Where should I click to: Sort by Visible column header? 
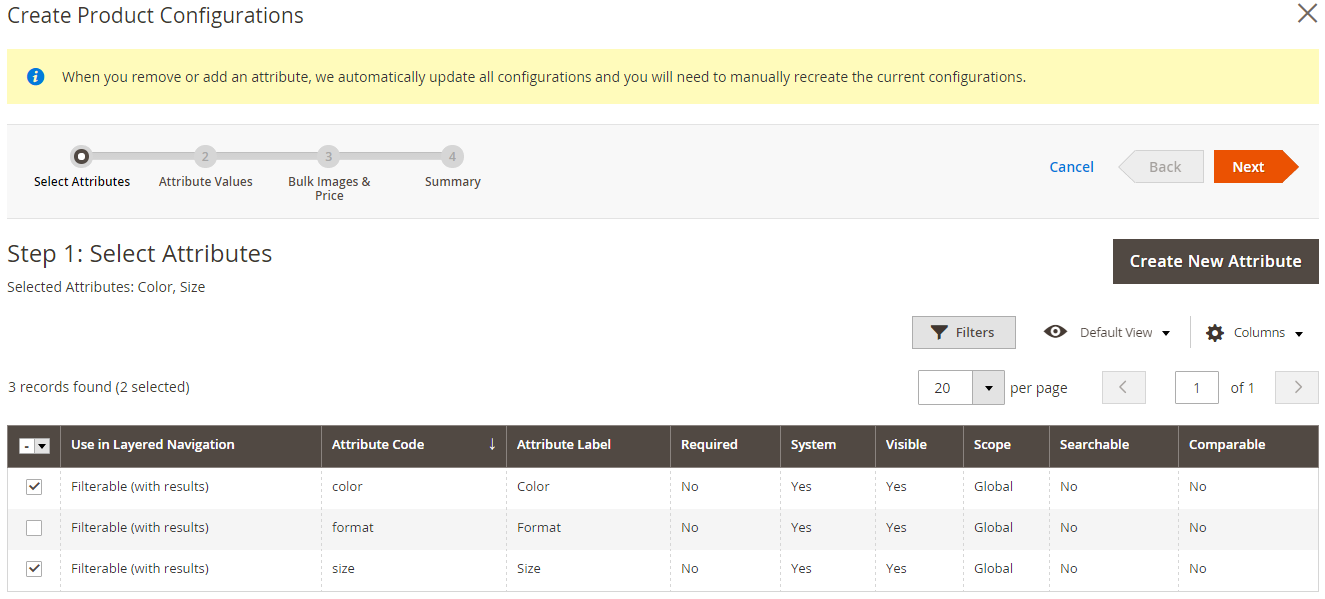[919, 445]
